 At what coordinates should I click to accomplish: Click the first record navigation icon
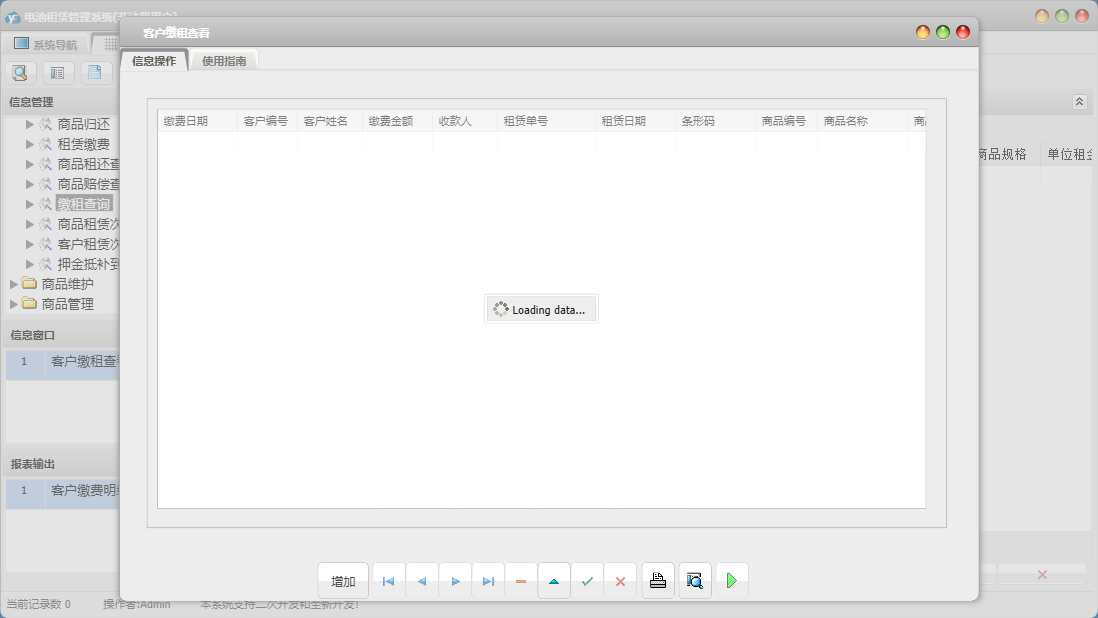pyautogui.click(x=388, y=581)
